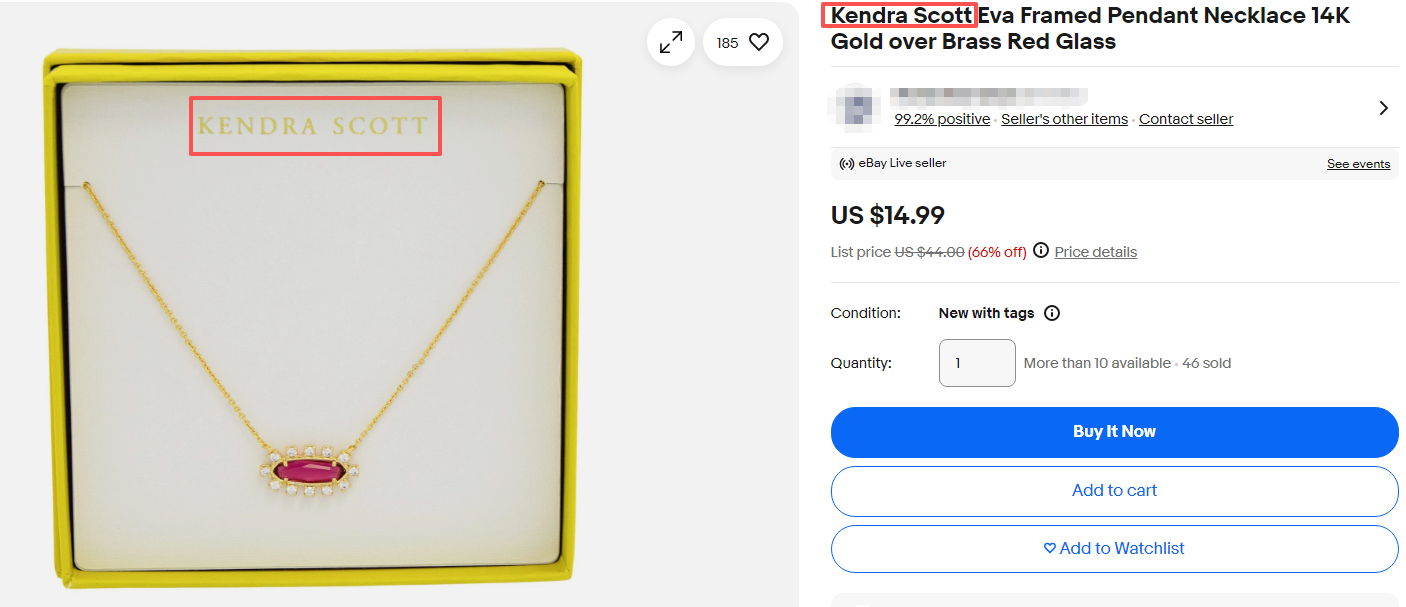Open the seller's profile avatar
This screenshot has height=607, width=1406.
(x=853, y=107)
